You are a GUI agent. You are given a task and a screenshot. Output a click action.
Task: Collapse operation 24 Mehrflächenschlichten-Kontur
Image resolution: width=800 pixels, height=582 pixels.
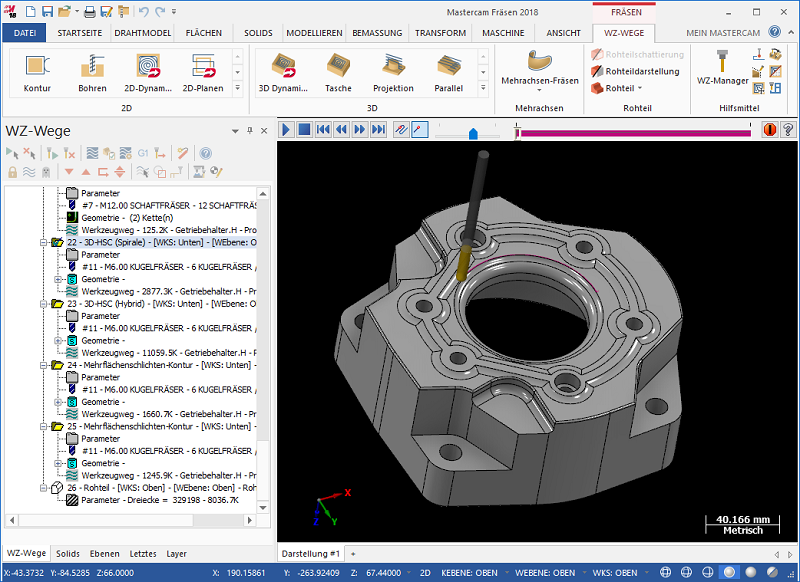(x=44, y=365)
